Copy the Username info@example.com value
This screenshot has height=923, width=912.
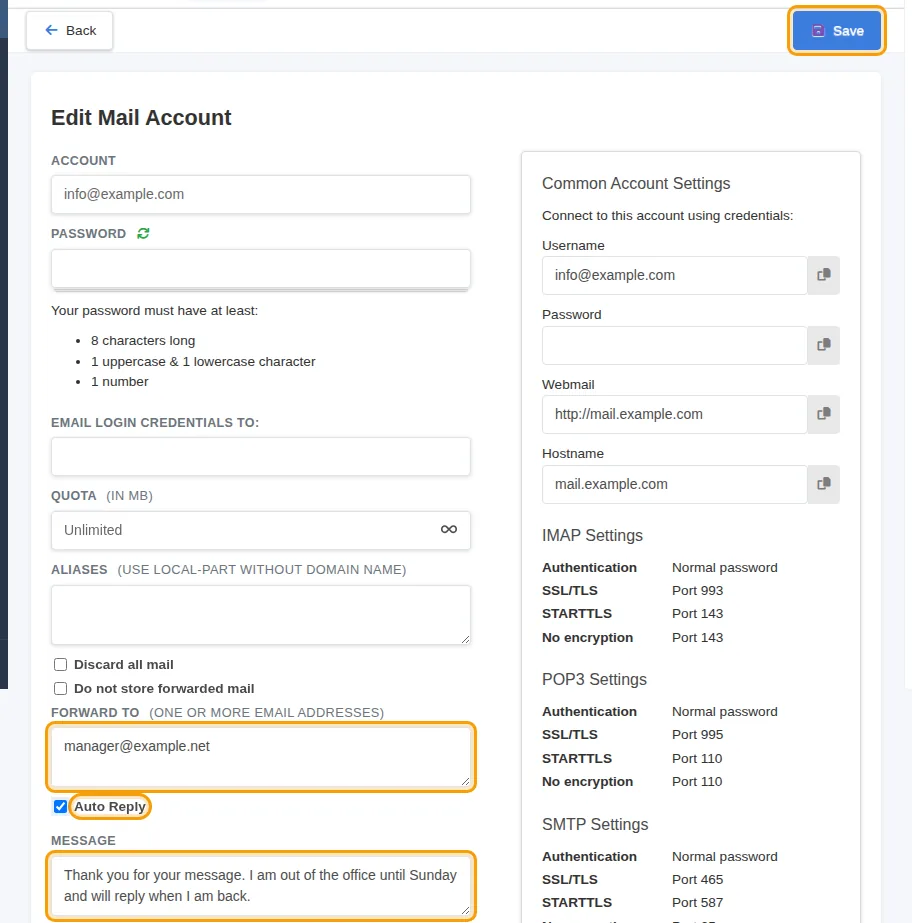point(823,275)
